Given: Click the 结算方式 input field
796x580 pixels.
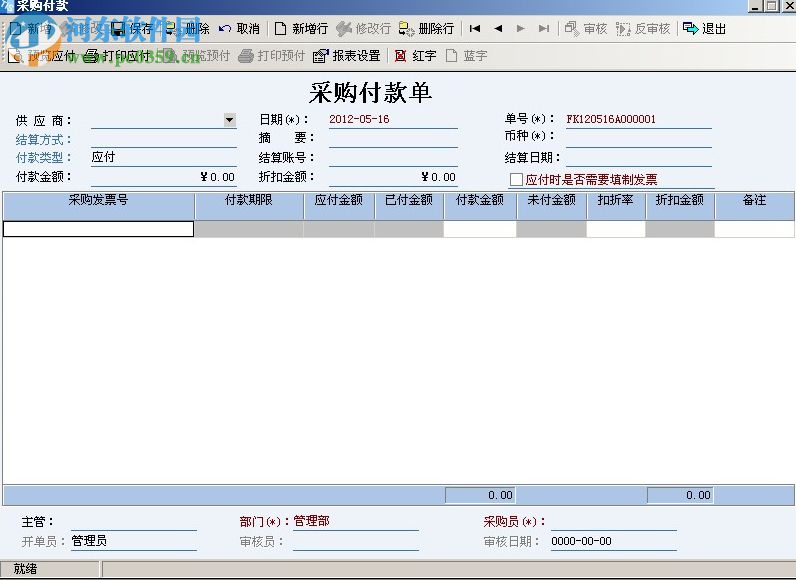Looking at the screenshot, I should click(x=163, y=140).
